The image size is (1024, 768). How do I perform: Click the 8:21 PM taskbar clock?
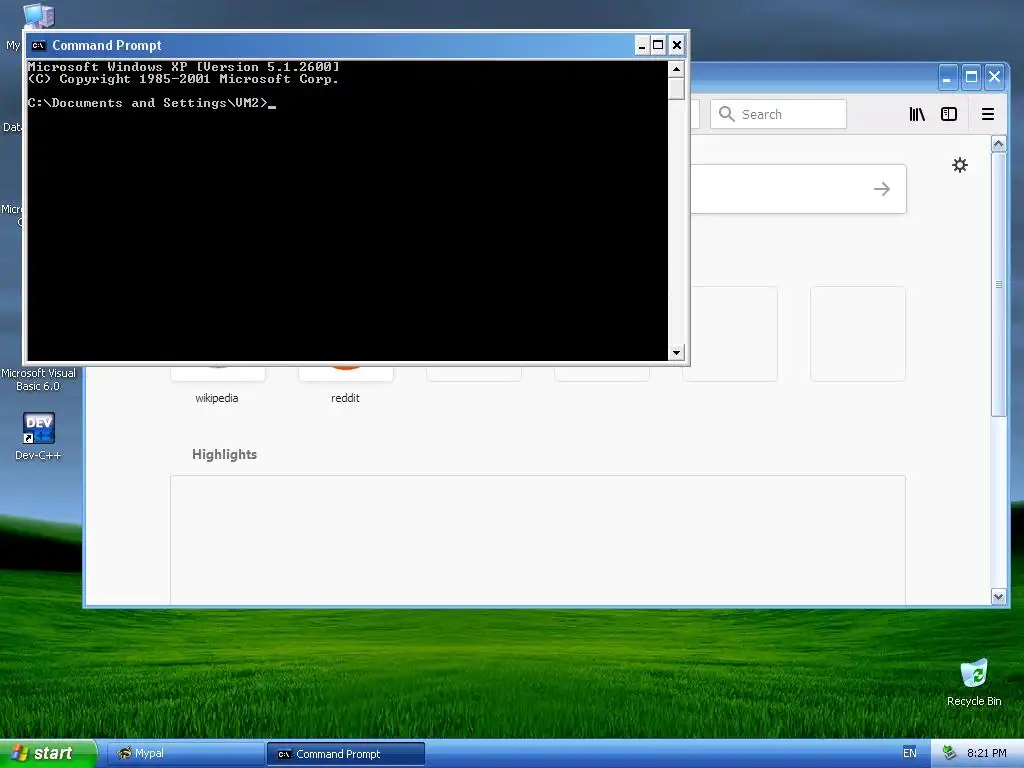[986, 753]
